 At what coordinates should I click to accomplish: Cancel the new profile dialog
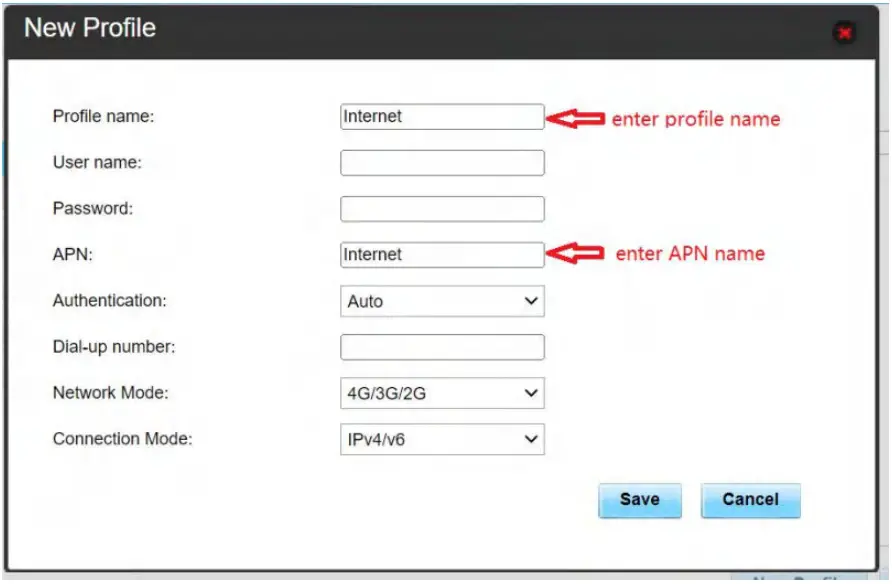tap(750, 500)
